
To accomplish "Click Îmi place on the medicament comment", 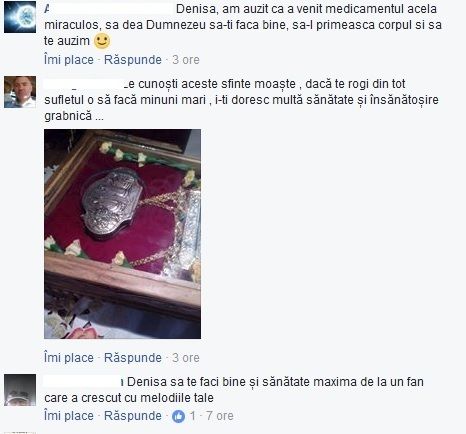I will click(69, 60).
